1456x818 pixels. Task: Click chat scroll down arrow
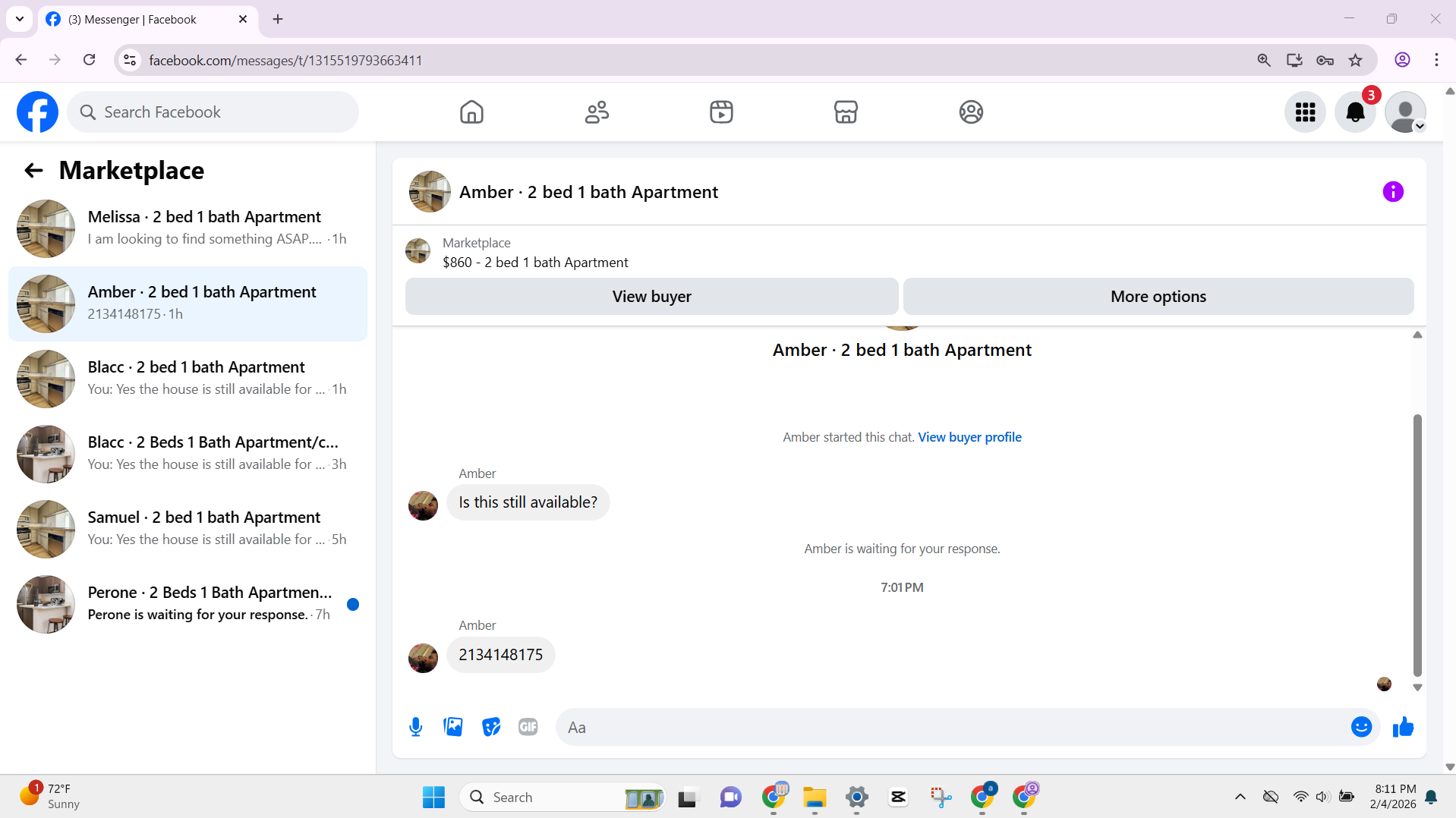point(1417,687)
